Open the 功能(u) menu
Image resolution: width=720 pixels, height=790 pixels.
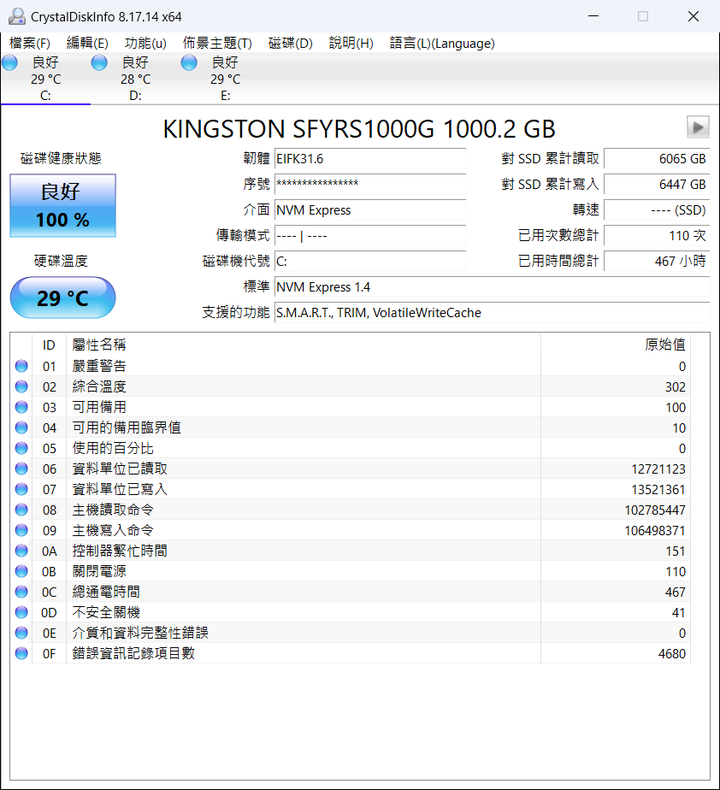(x=146, y=43)
